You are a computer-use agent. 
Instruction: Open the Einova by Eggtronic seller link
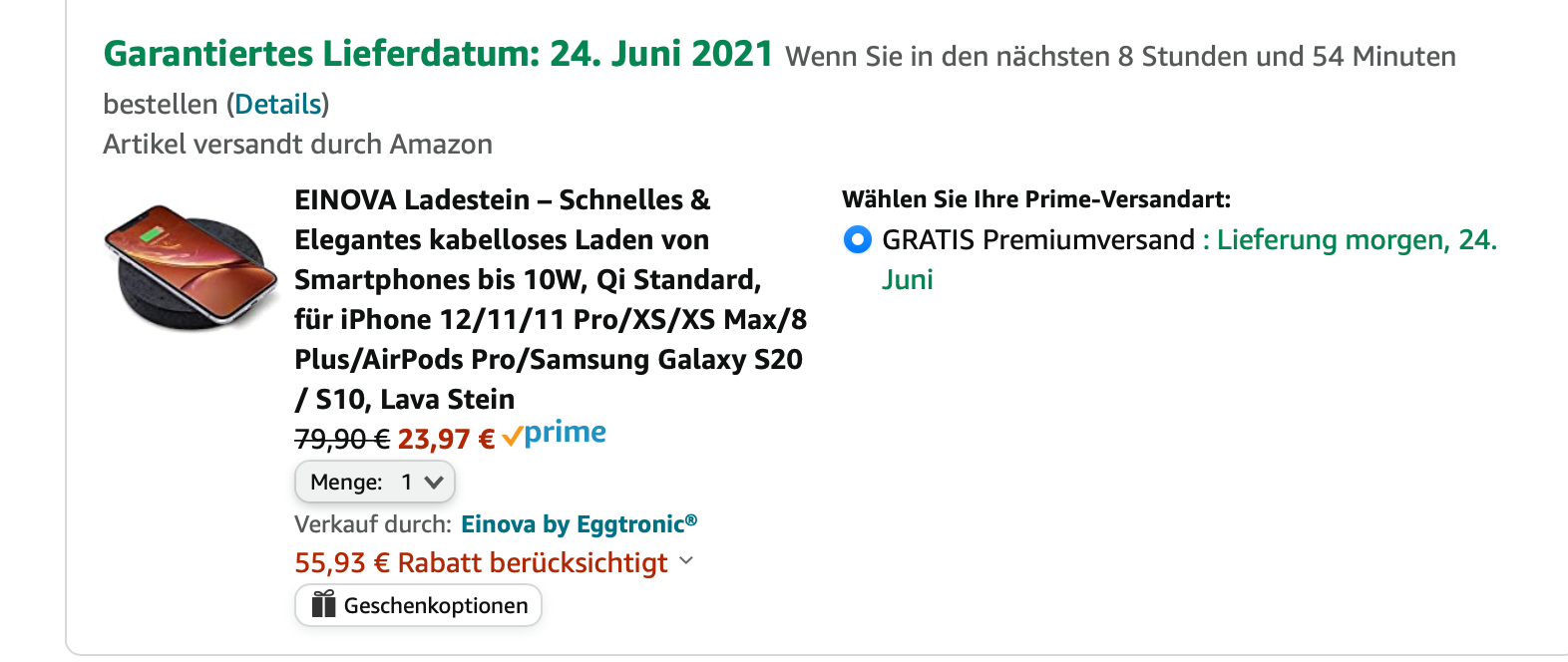(579, 524)
